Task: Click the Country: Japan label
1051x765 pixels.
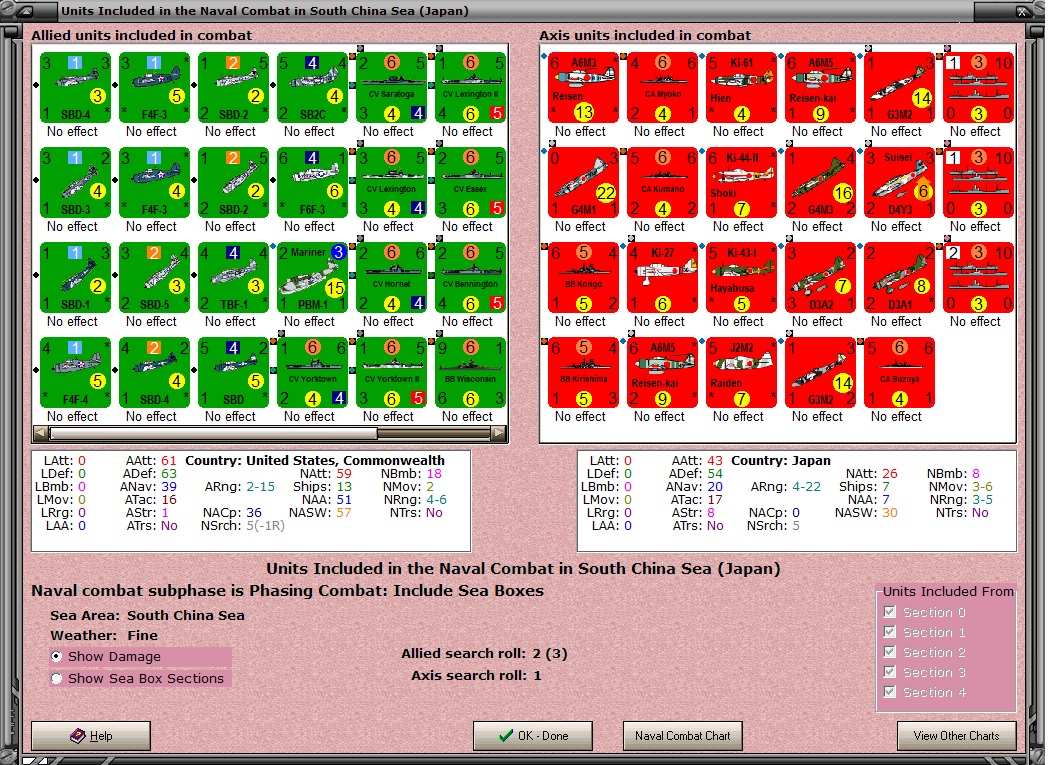Action: [x=781, y=461]
